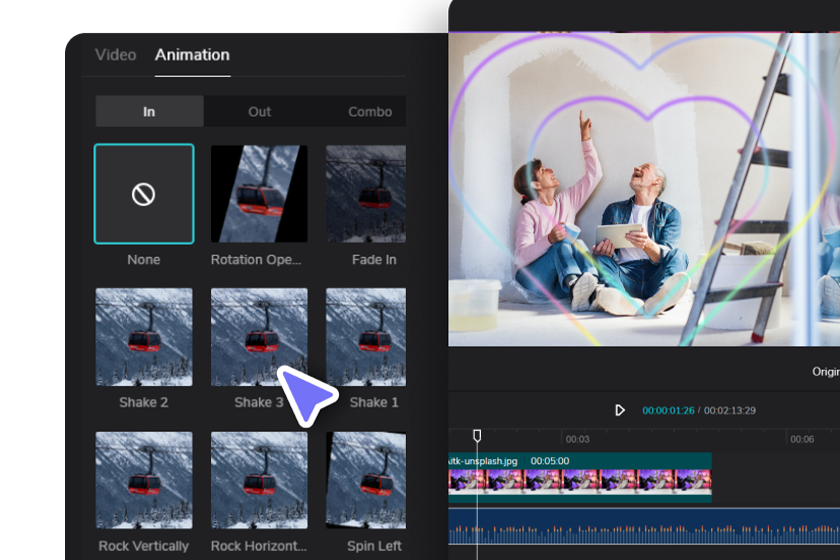
Task: Show Combo animations
Action: [369, 111]
